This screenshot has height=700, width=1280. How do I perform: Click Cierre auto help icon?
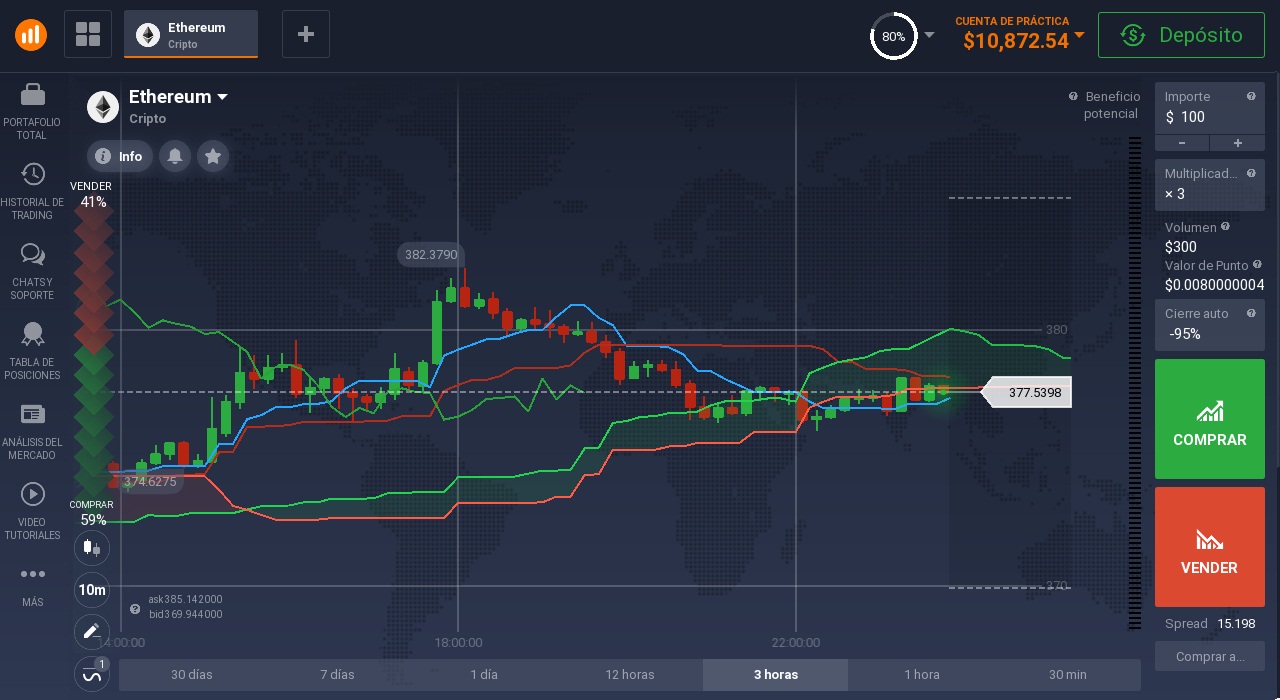(x=1251, y=313)
